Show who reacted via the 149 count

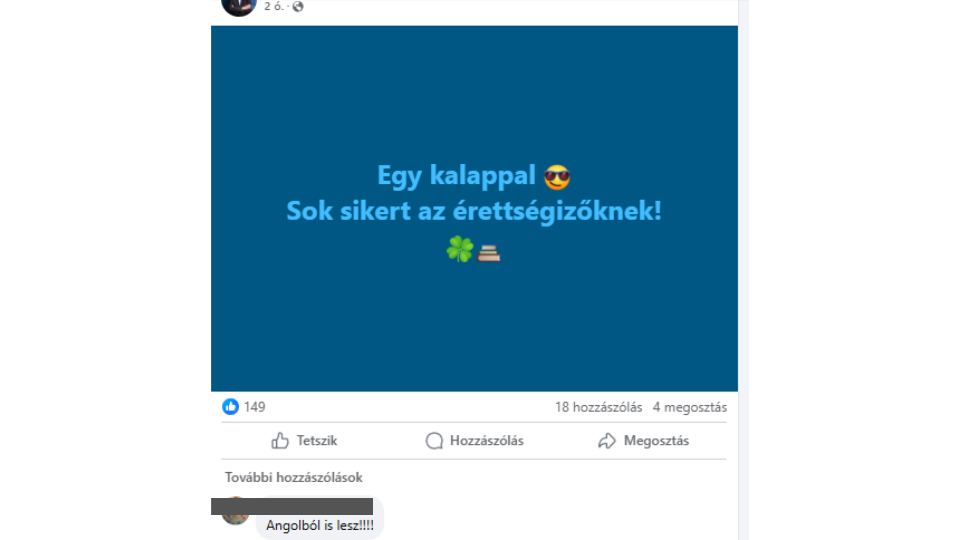point(255,407)
